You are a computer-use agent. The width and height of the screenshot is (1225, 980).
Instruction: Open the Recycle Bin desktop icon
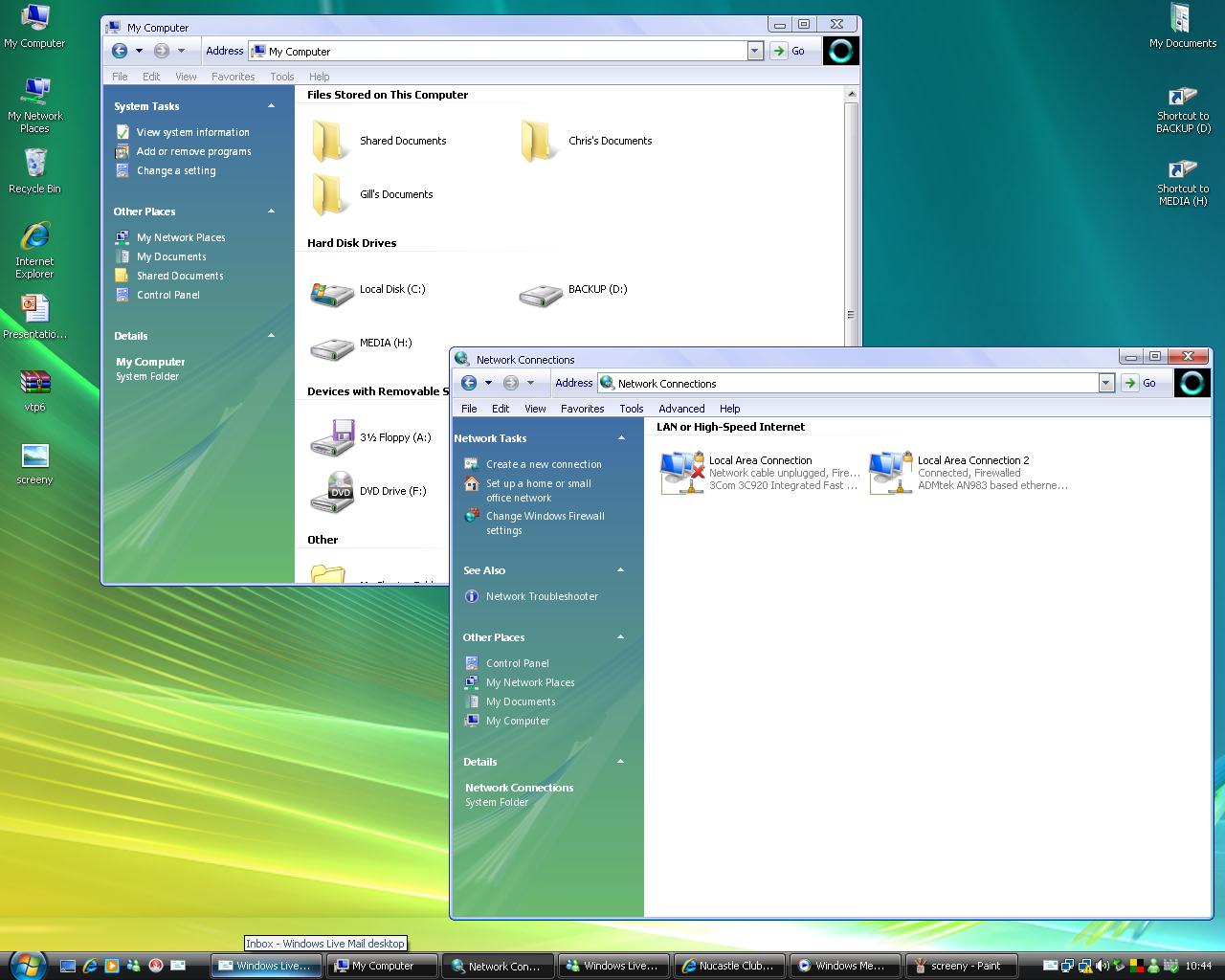click(x=34, y=165)
